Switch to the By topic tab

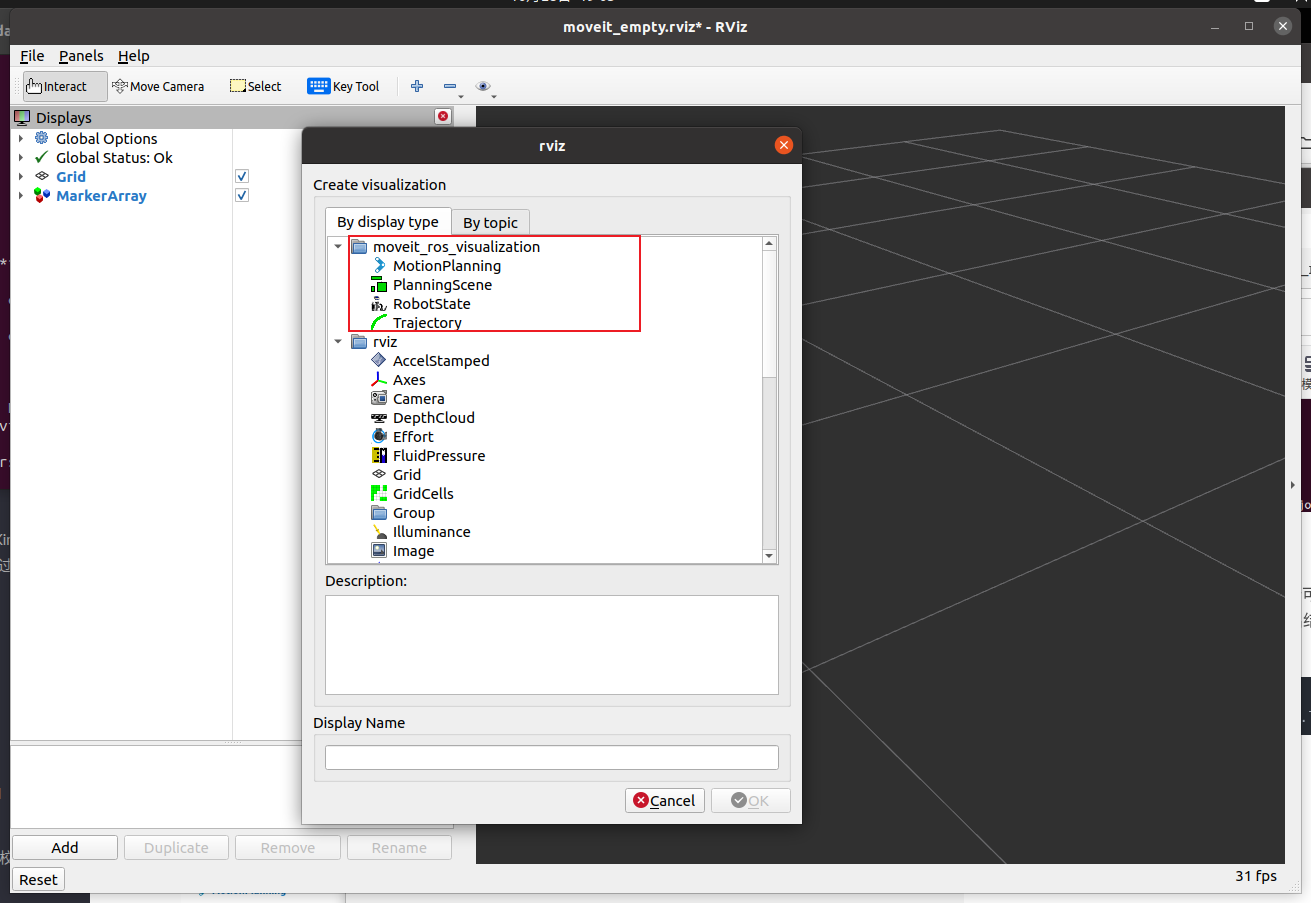(x=490, y=222)
